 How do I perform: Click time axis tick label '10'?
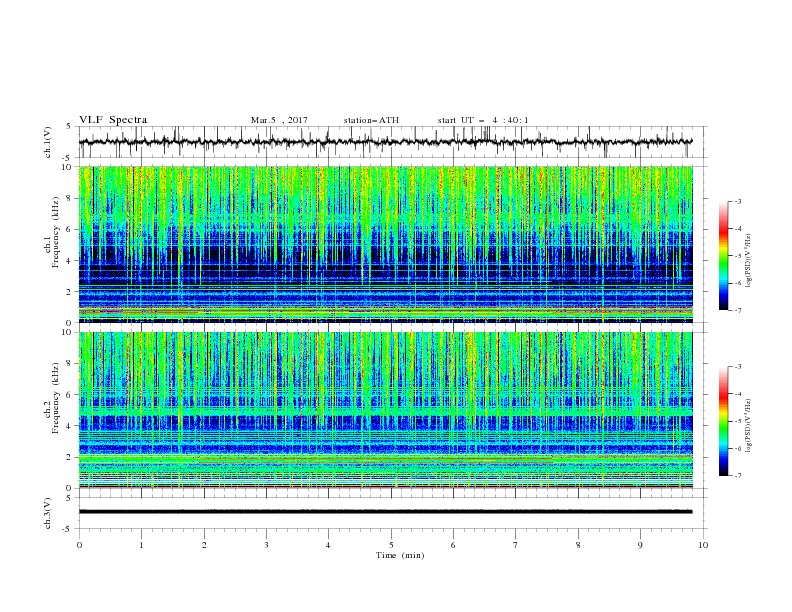pos(703,545)
